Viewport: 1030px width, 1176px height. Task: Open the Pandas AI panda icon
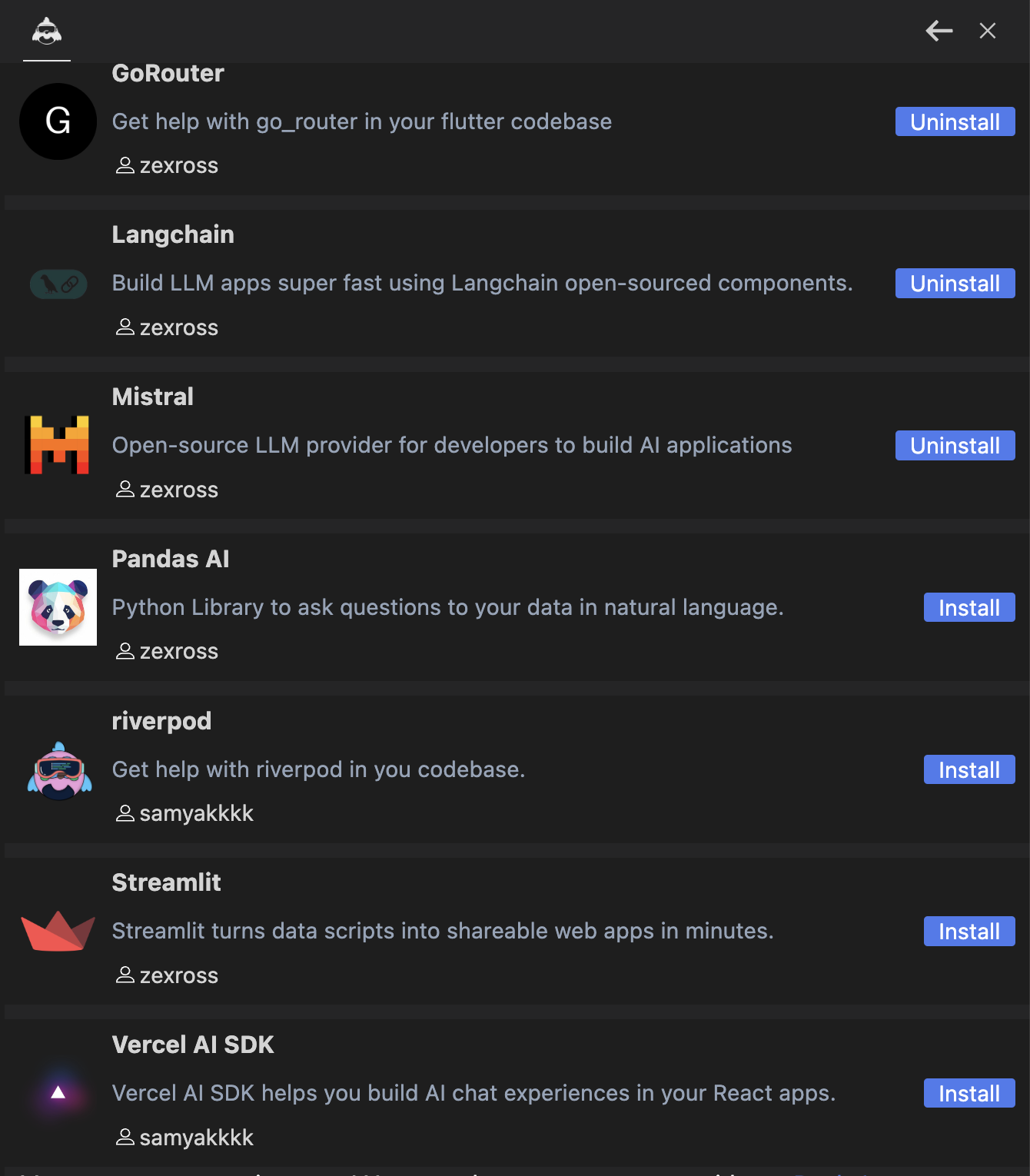click(x=58, y=606)
